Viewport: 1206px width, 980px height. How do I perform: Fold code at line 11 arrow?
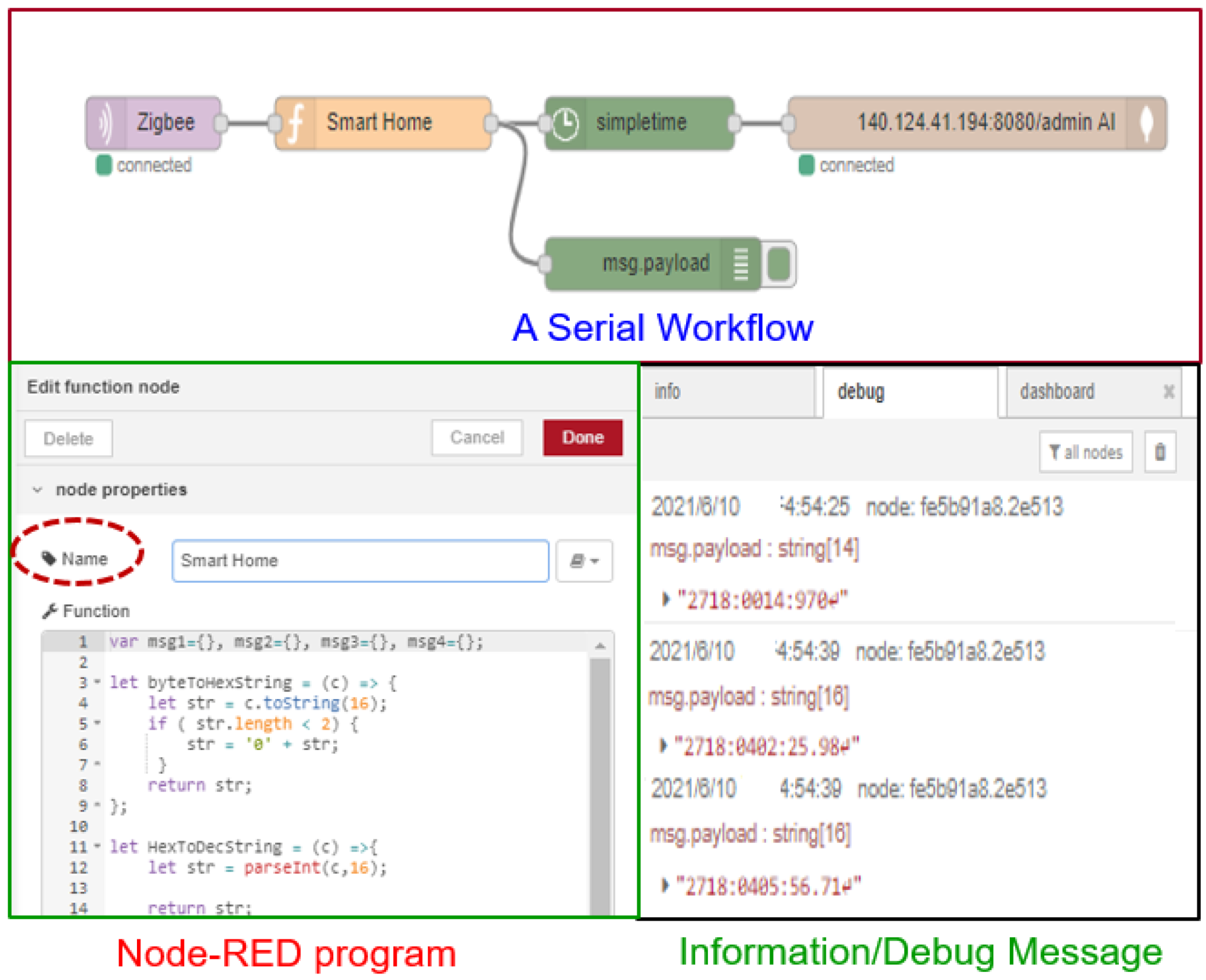coord(97,846)
